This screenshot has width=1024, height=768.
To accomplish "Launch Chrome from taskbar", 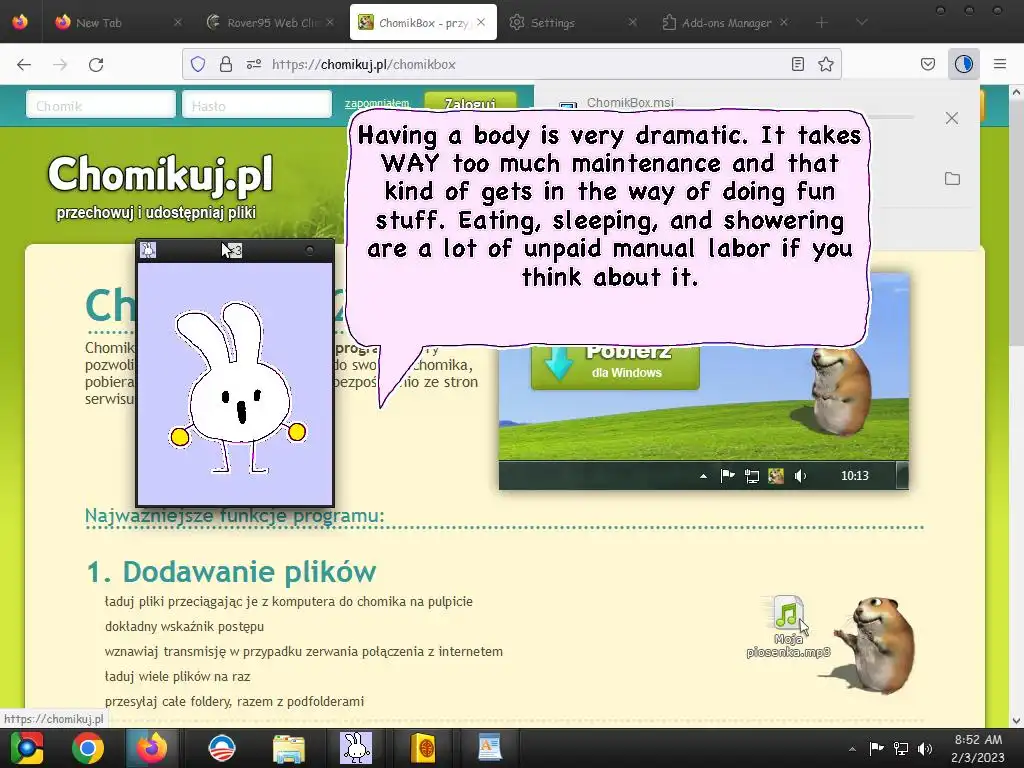I will pyautogui.click(x=88, y=748).
